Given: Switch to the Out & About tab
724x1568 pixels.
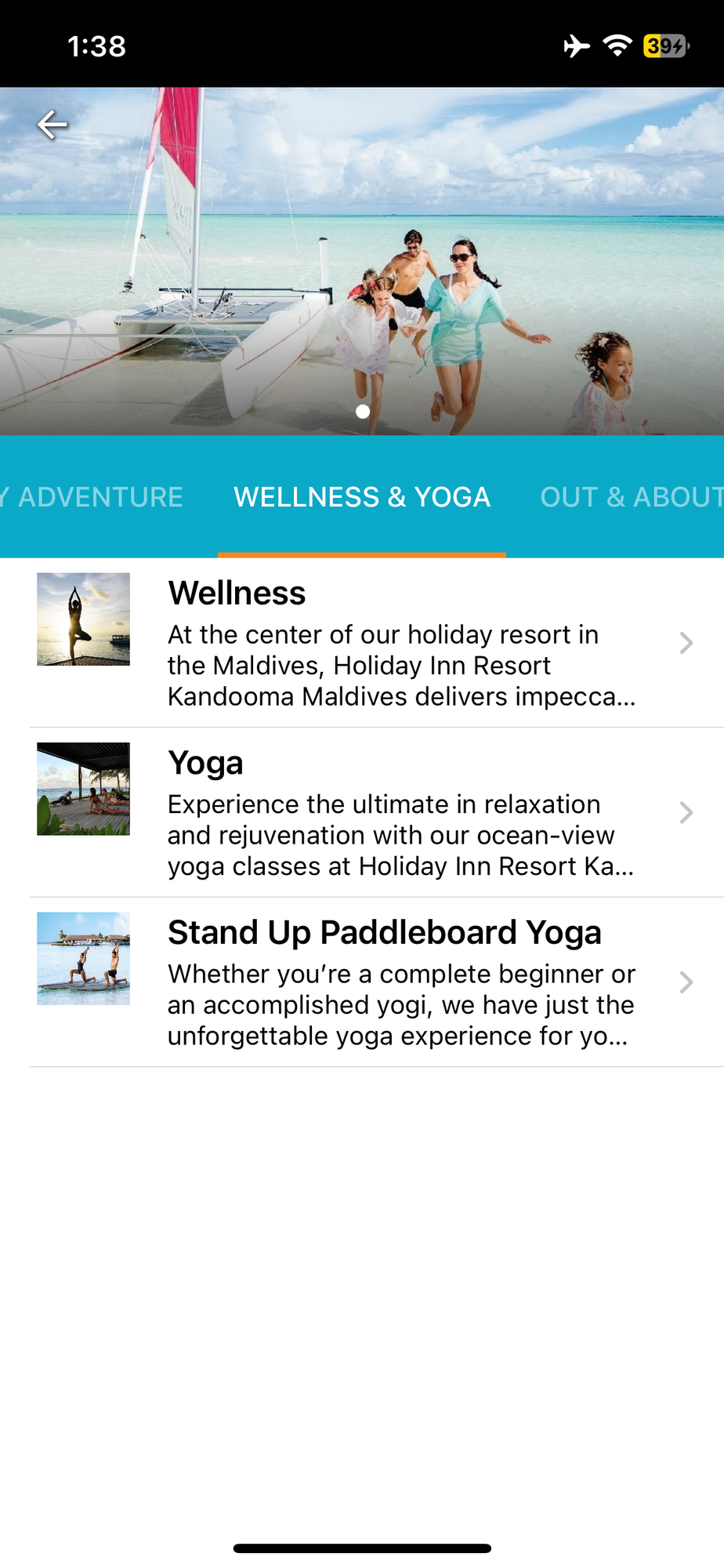Looking at the screenshot, I should pos(632,497).
